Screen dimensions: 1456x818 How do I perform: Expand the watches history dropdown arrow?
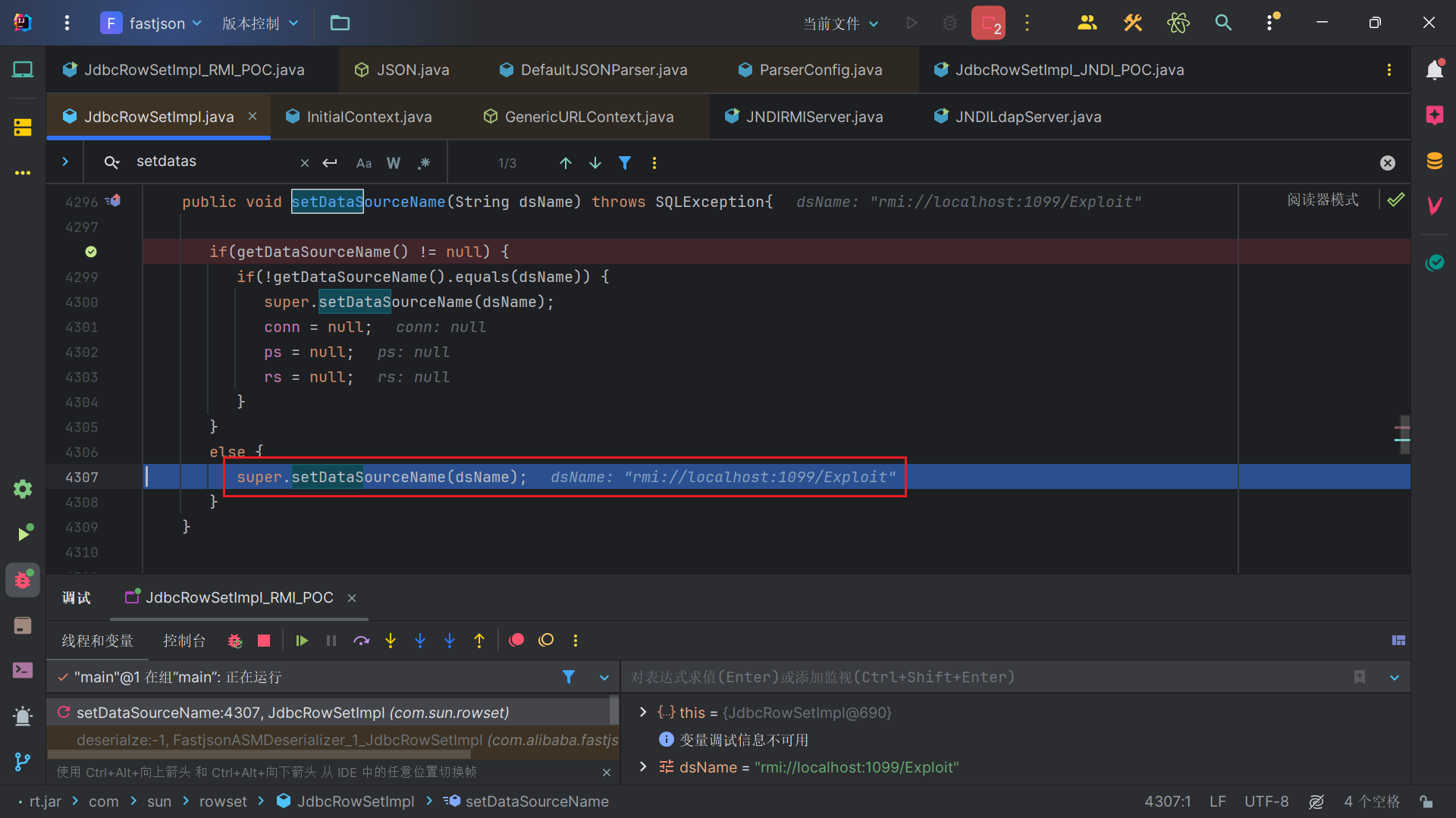tap(1395, 677)
